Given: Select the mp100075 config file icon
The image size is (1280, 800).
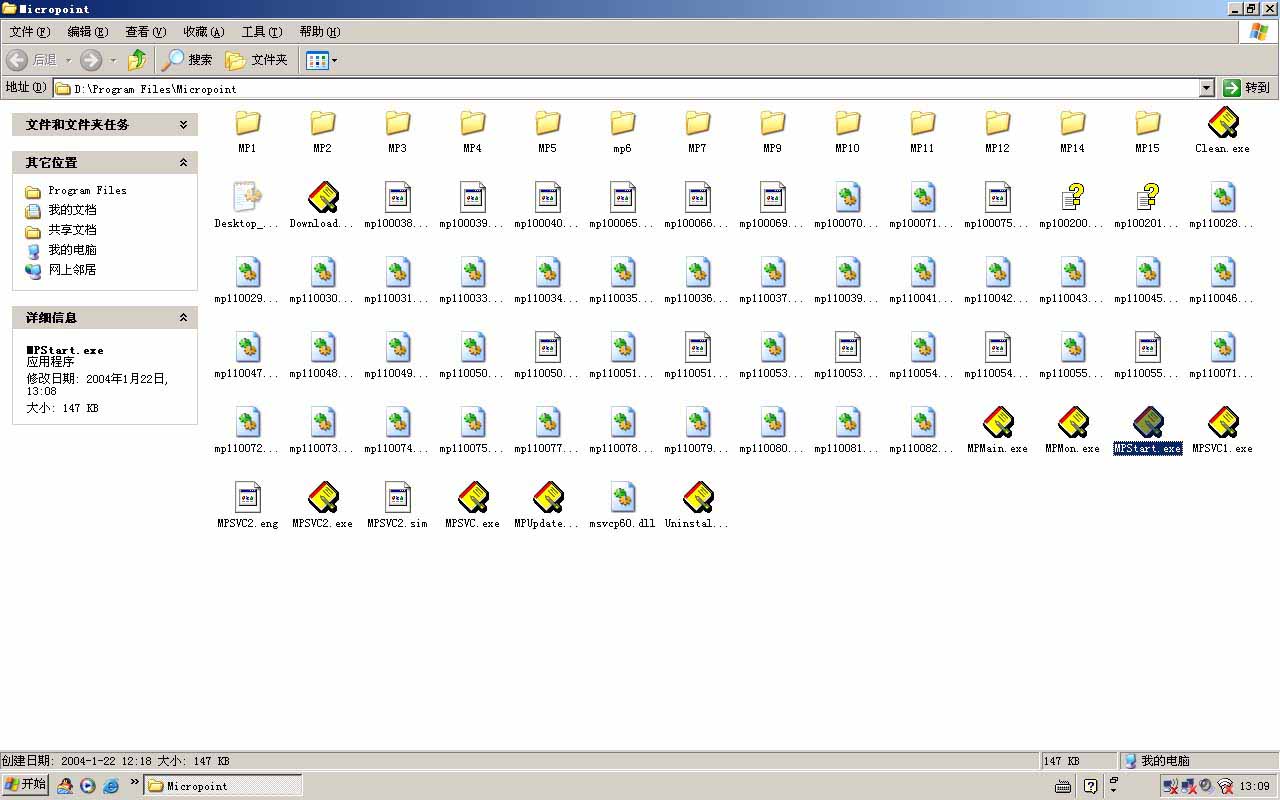Looking at the screenshot, I should click(997, 198).
